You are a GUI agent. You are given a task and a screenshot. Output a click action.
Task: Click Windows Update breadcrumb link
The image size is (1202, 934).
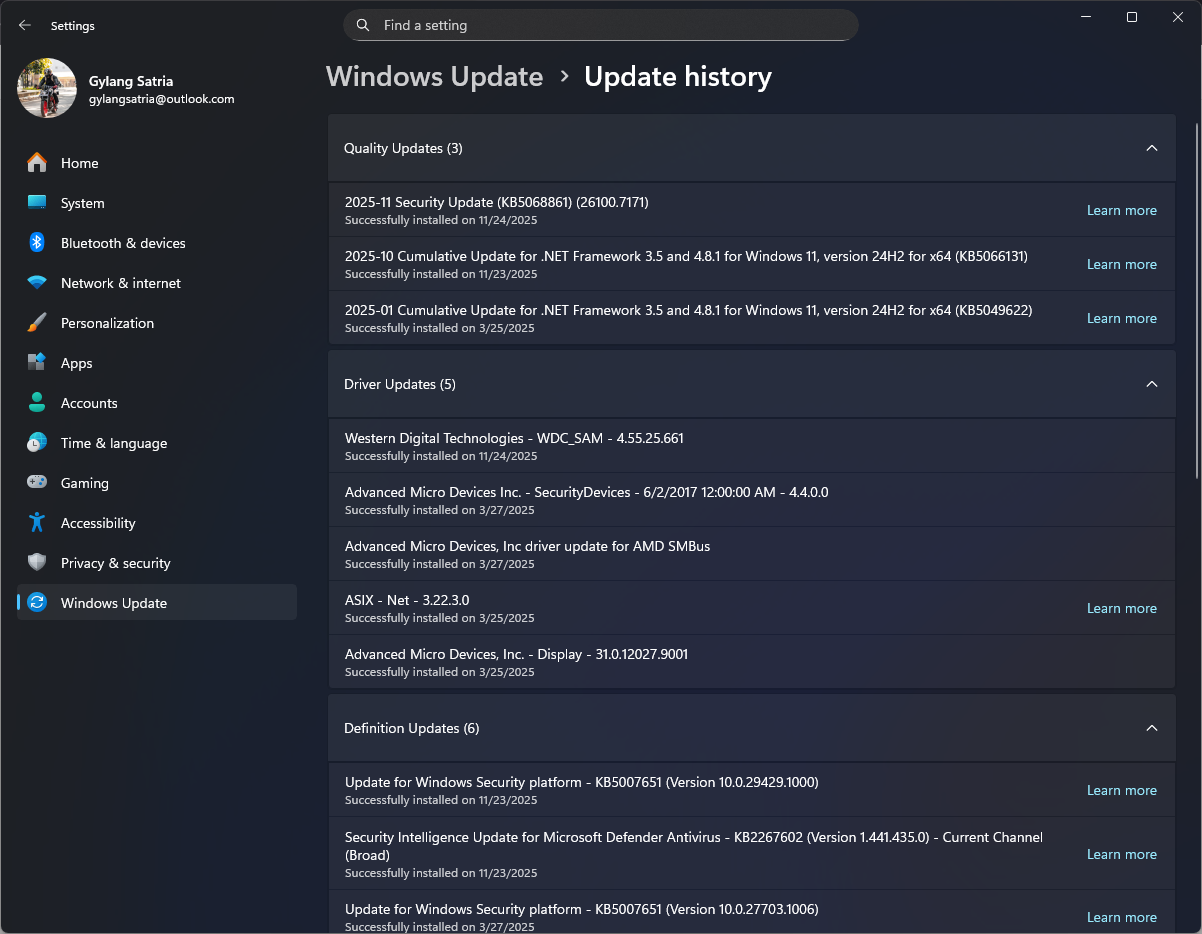(x=434, y=77)
